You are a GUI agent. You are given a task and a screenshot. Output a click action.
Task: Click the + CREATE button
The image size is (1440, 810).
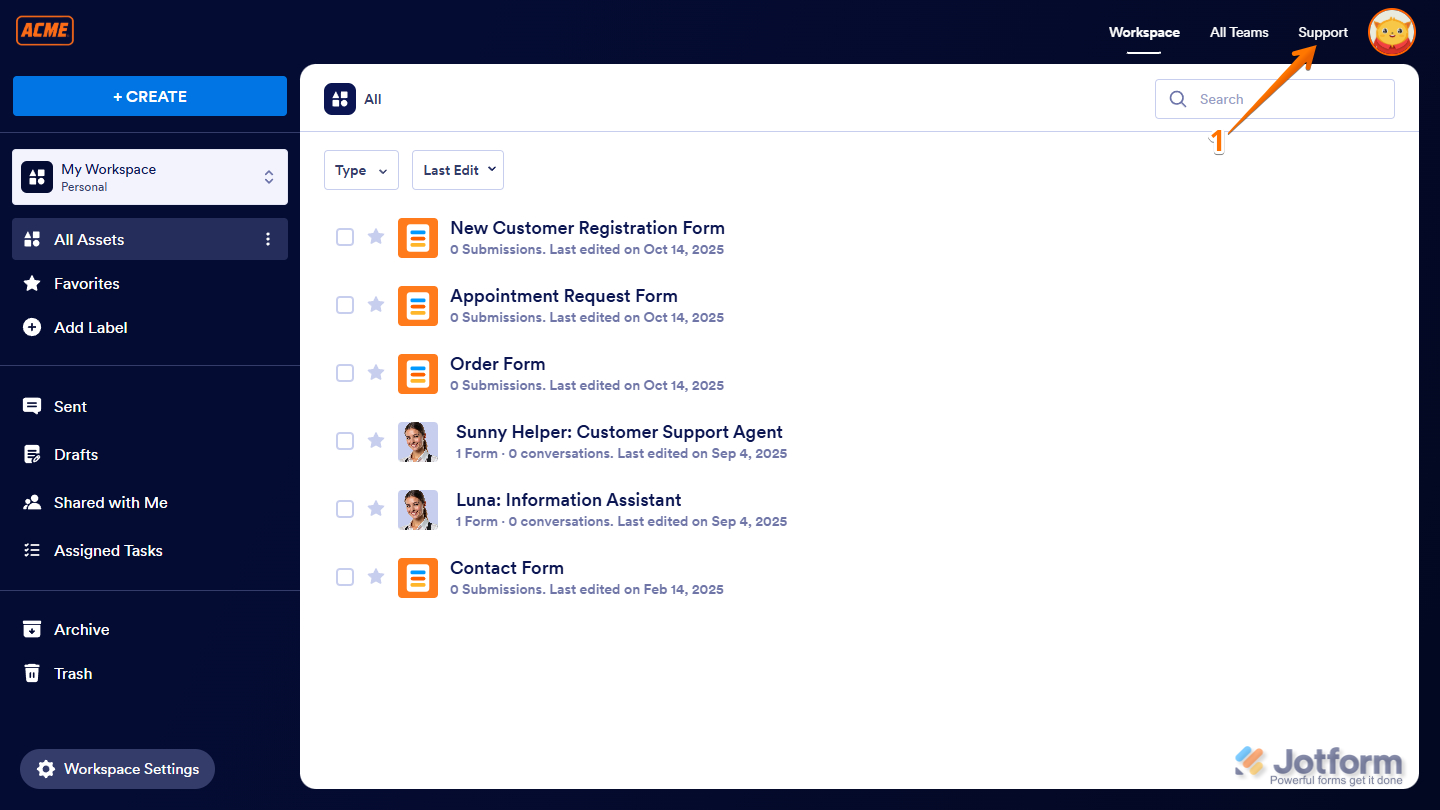pos(149,96)
